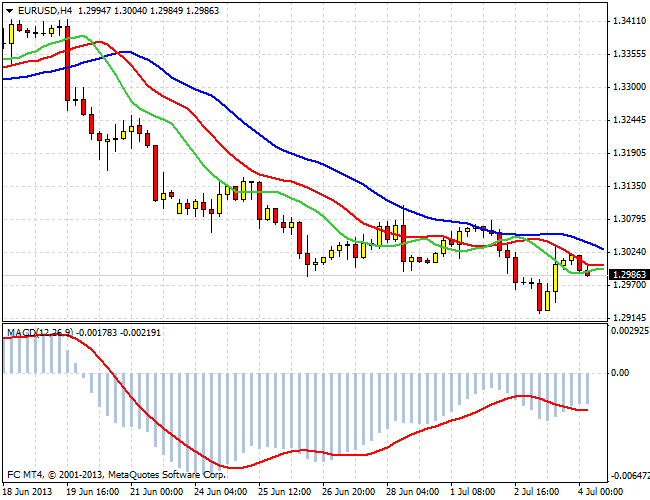Click the MACD values -0.001783 -0.002191 text
The height and width of the screenshot is (500, 650).
[118, 333]
